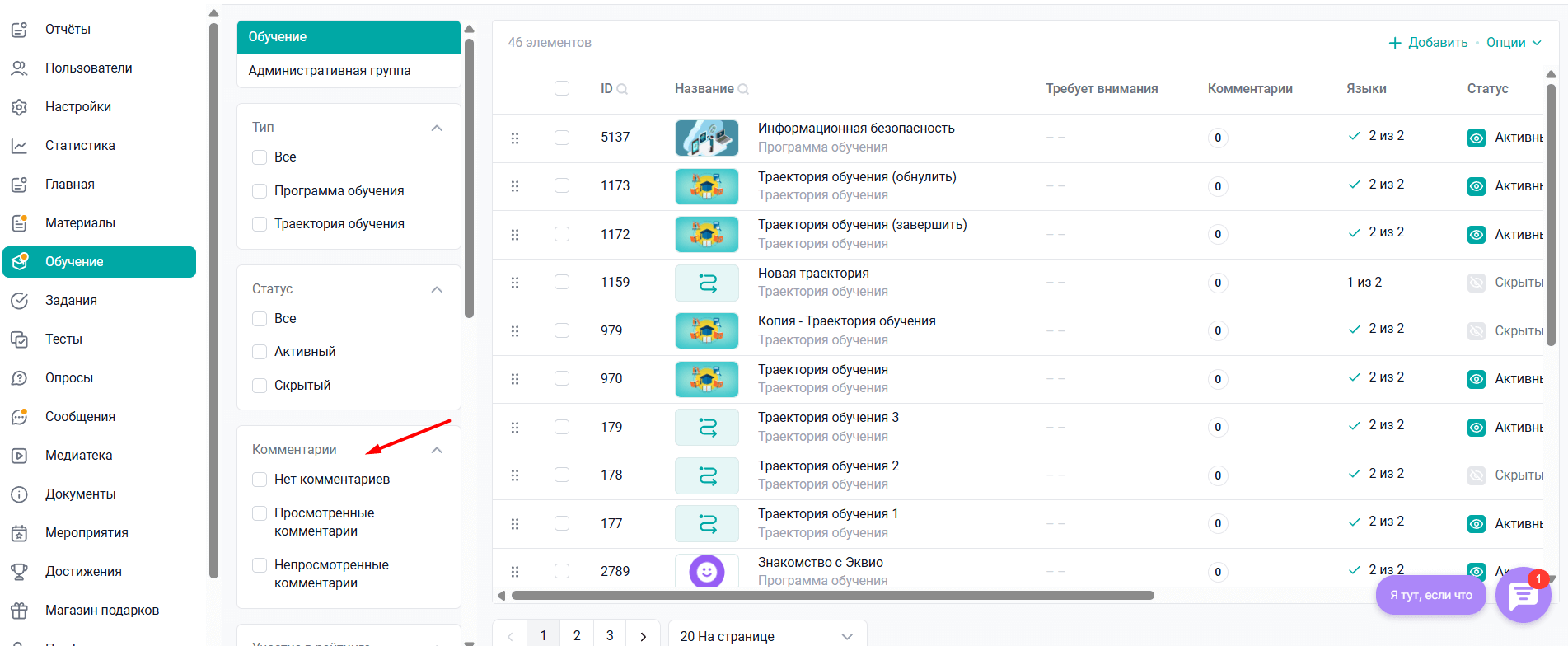Open Информационная безопасность program
The image size is (1568, 646).
[x=856, y=129]
